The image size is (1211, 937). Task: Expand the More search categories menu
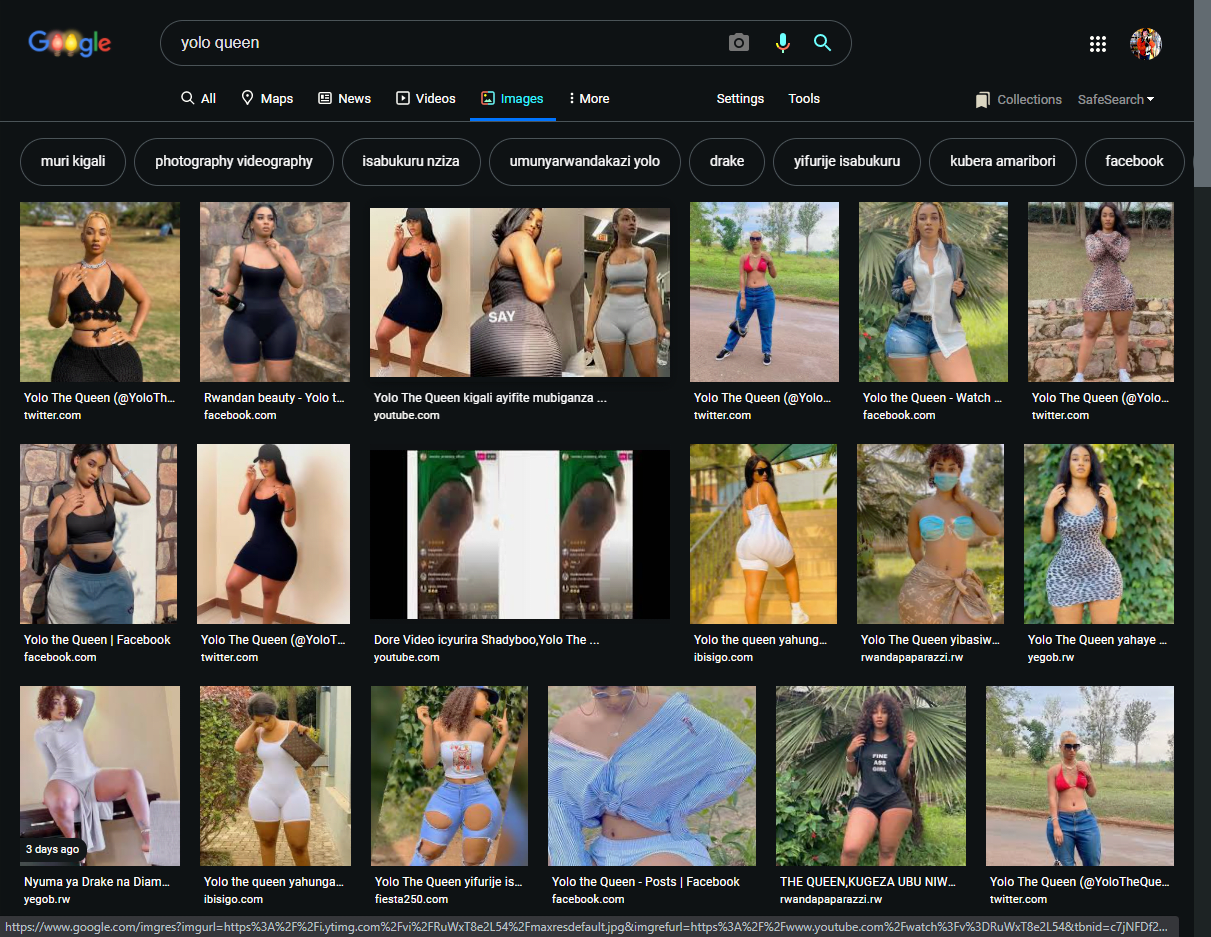tap(588, 98)
